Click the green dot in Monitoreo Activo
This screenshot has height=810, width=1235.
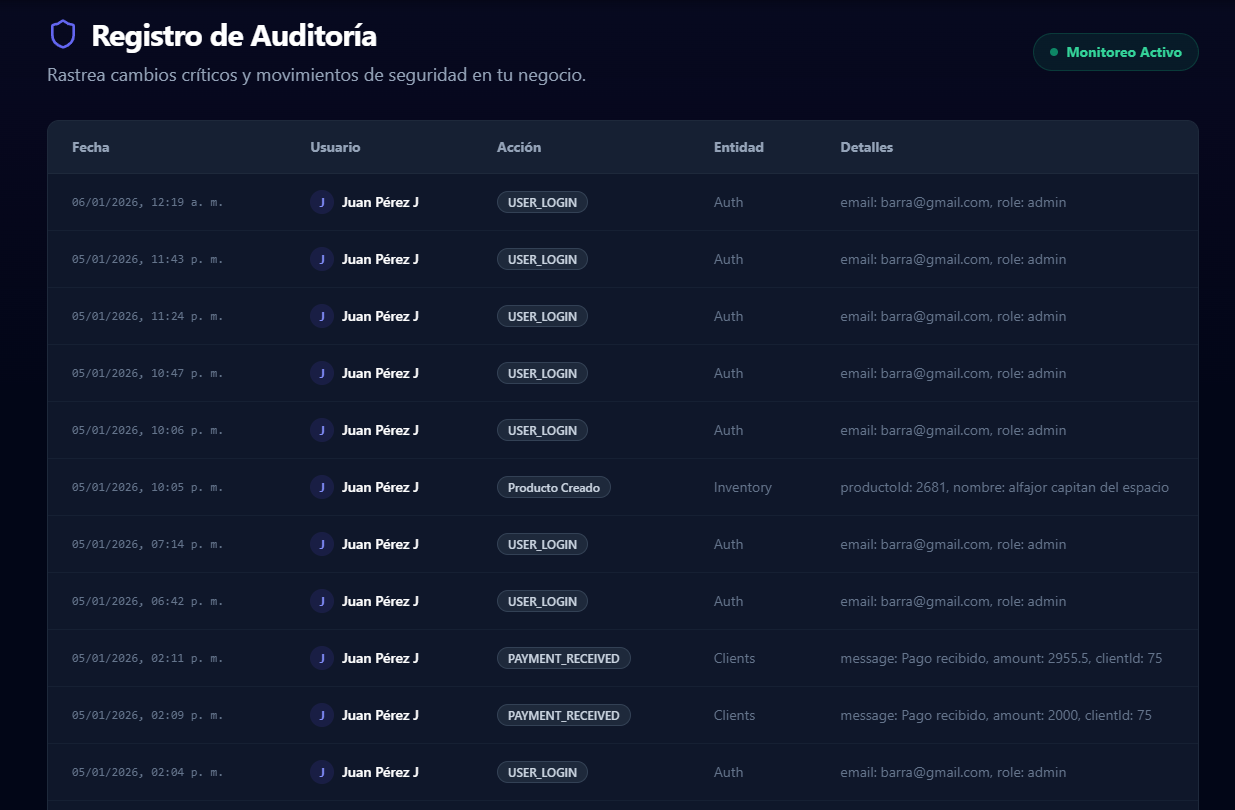pyautogui.click(x=1053, y=52)
